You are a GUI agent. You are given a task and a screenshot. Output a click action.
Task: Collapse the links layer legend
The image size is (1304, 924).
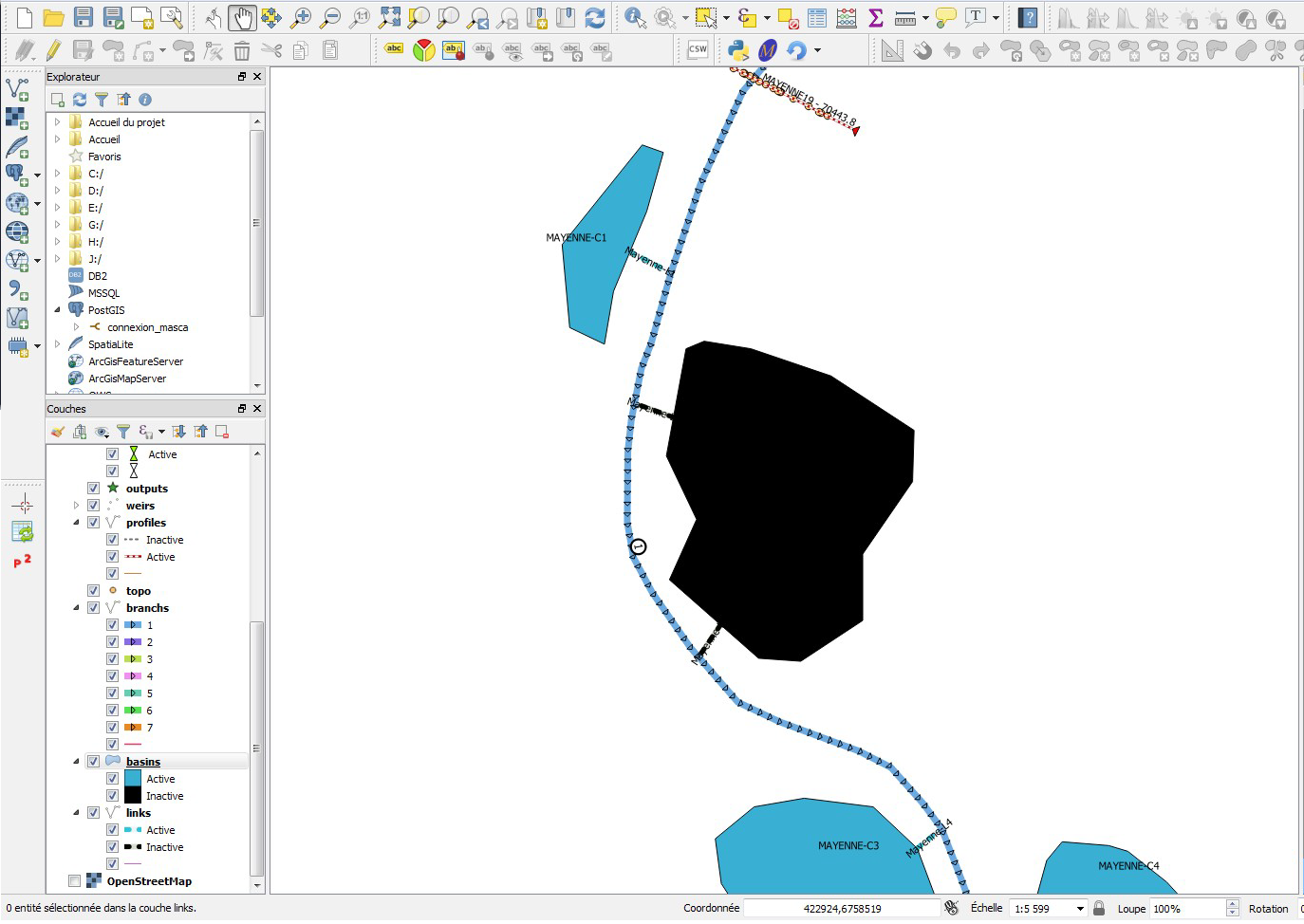point(76,813)
